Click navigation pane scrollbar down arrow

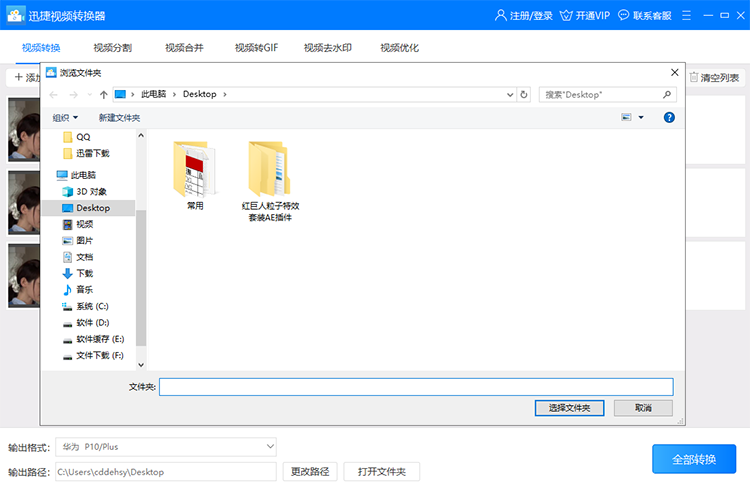coord(141,365)
